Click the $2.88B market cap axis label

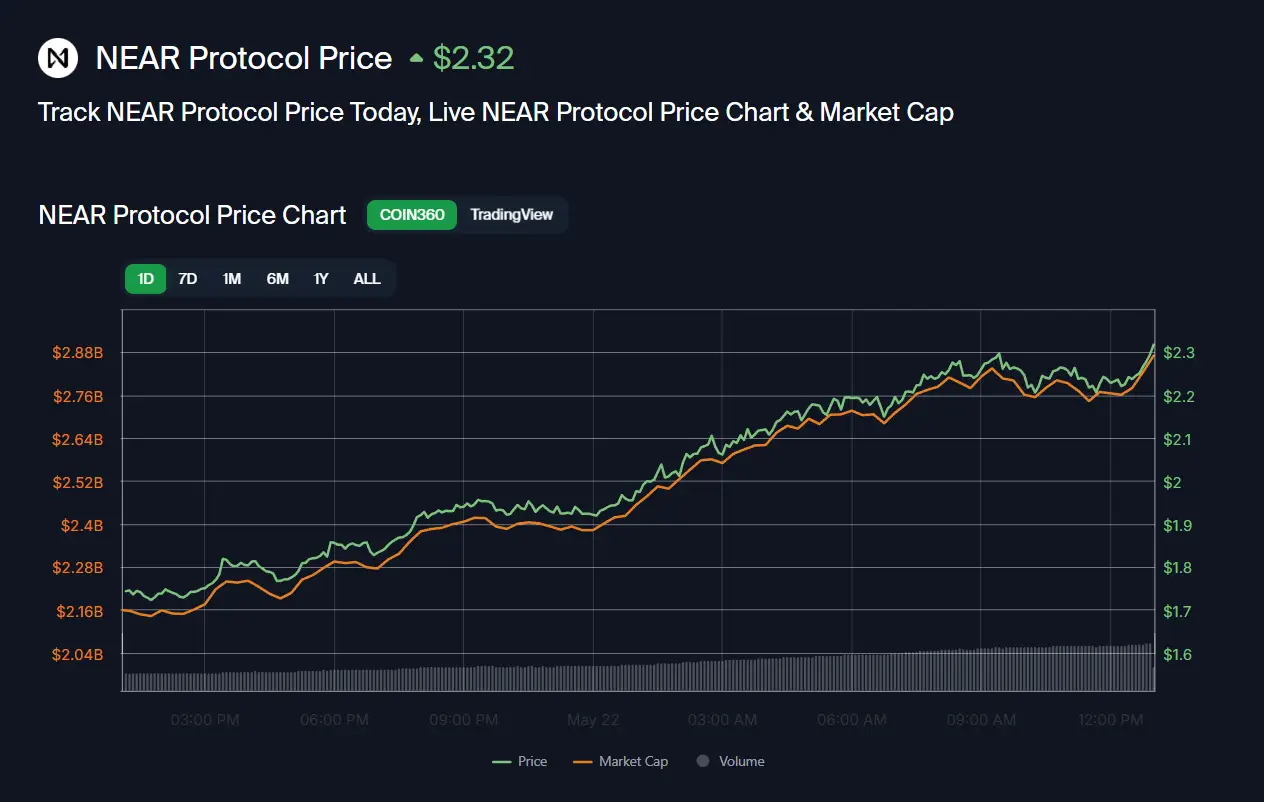78,353
